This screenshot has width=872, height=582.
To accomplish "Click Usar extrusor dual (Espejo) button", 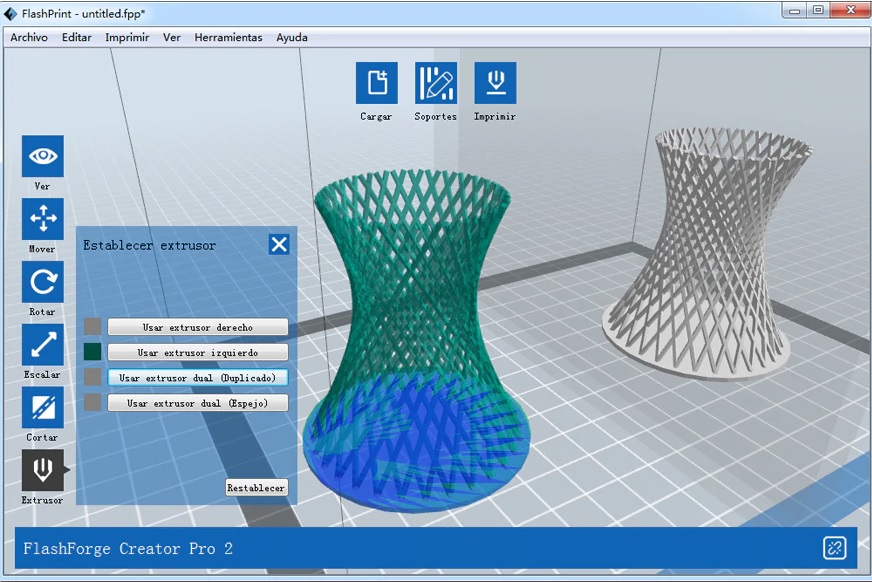I will click(198, 402).
